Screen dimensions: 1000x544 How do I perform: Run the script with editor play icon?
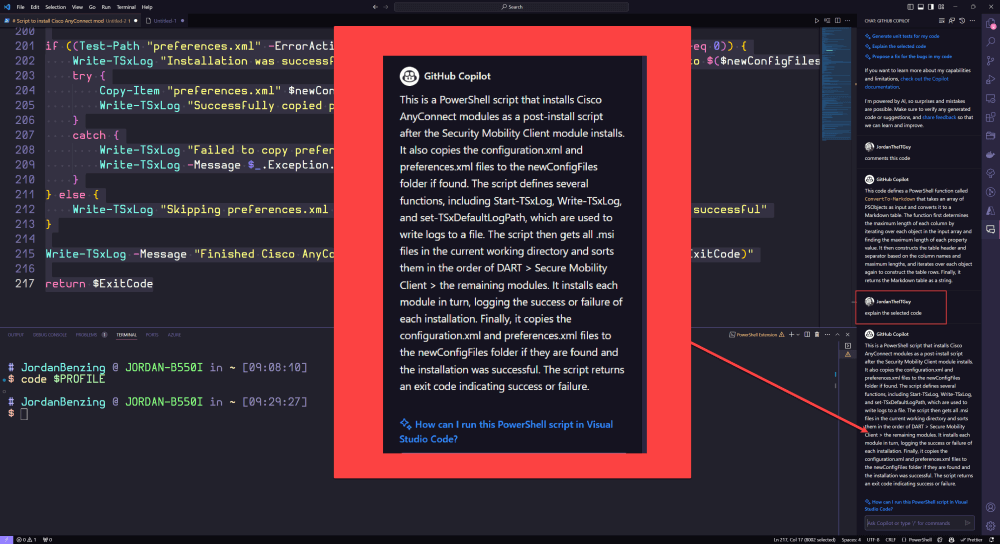(816, 20)
